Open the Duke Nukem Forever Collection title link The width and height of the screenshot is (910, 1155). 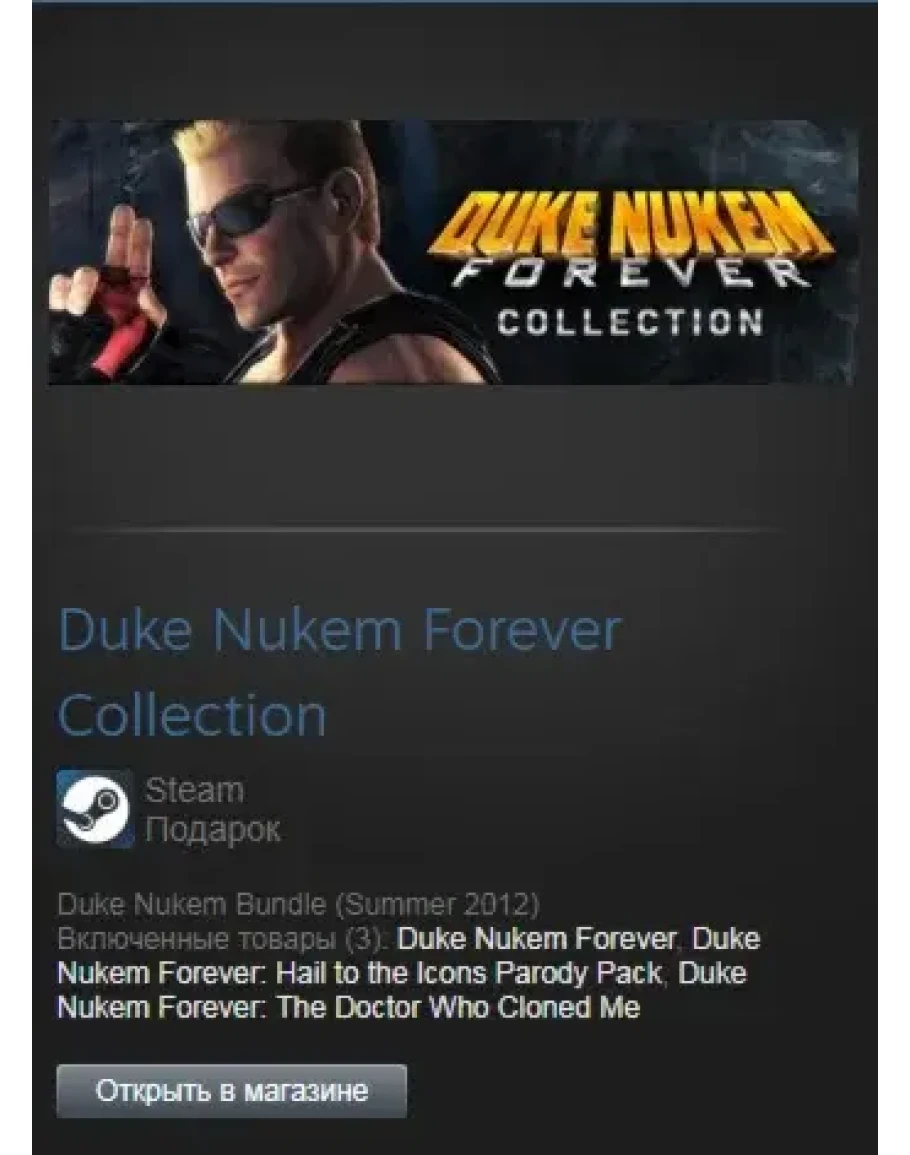pyautogui.click(x=339, y=672)
